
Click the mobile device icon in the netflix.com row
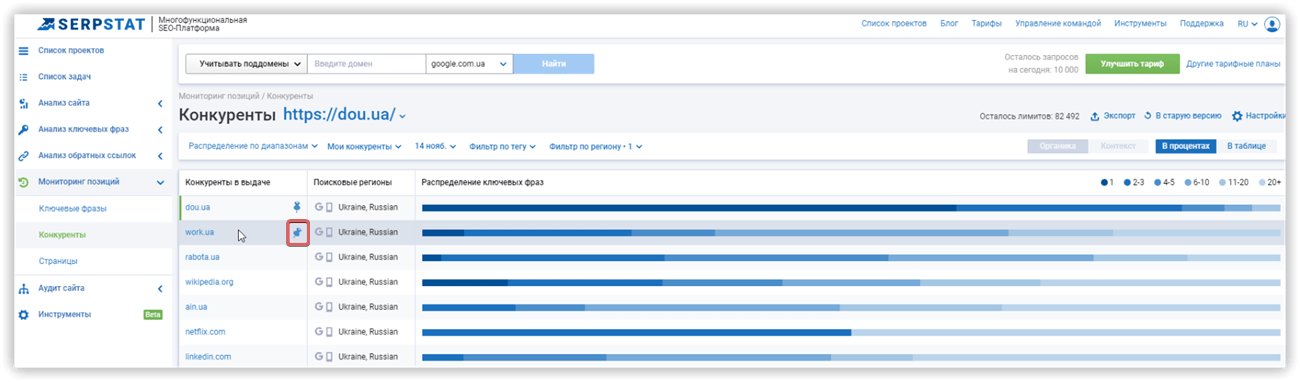click(x=329, y=331)
